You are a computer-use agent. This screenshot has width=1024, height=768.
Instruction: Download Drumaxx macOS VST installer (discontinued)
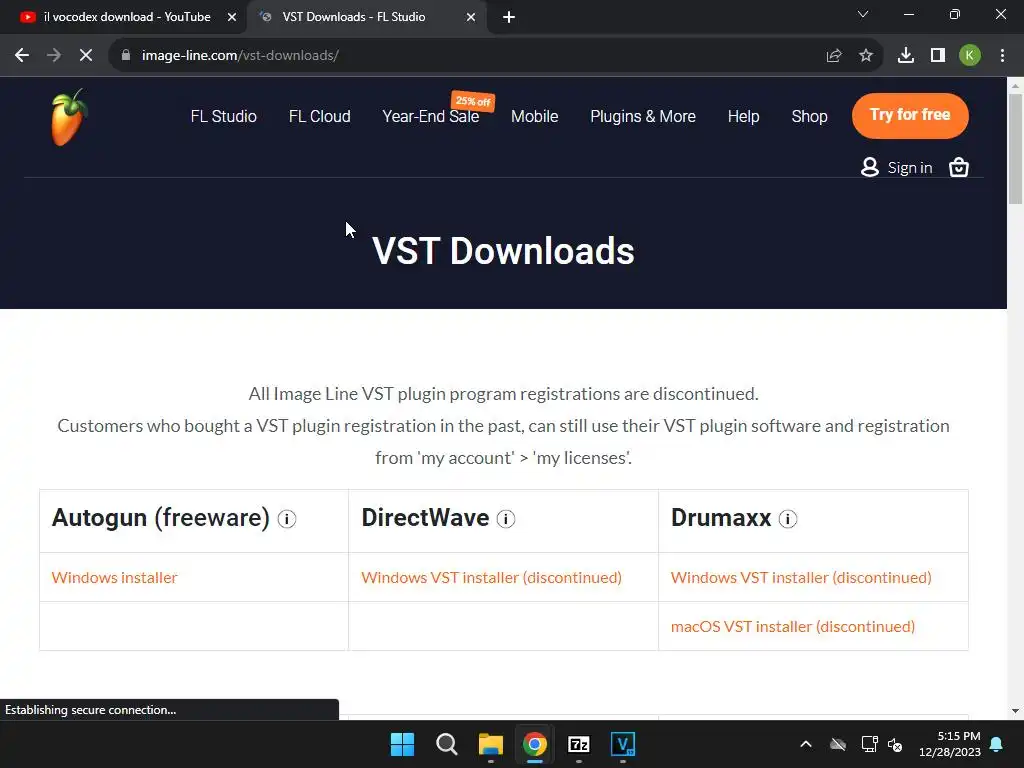click(x=793, y=626)
